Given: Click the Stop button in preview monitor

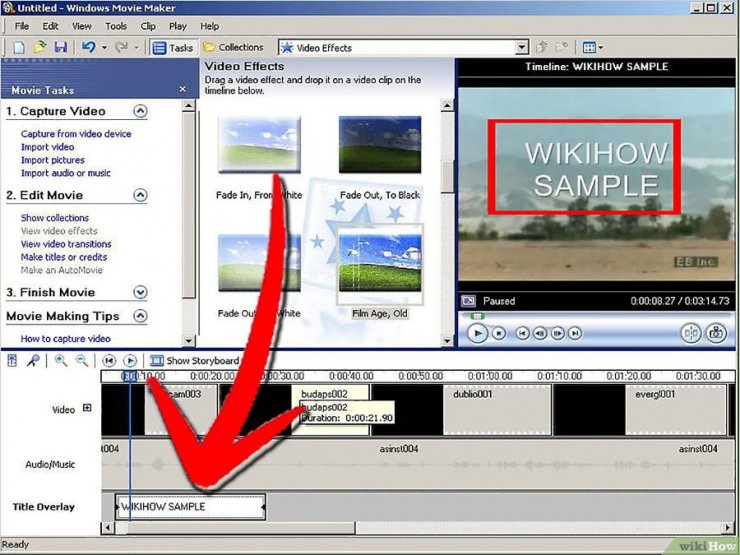Looking at the screenshot, I should tap(498, 333).
